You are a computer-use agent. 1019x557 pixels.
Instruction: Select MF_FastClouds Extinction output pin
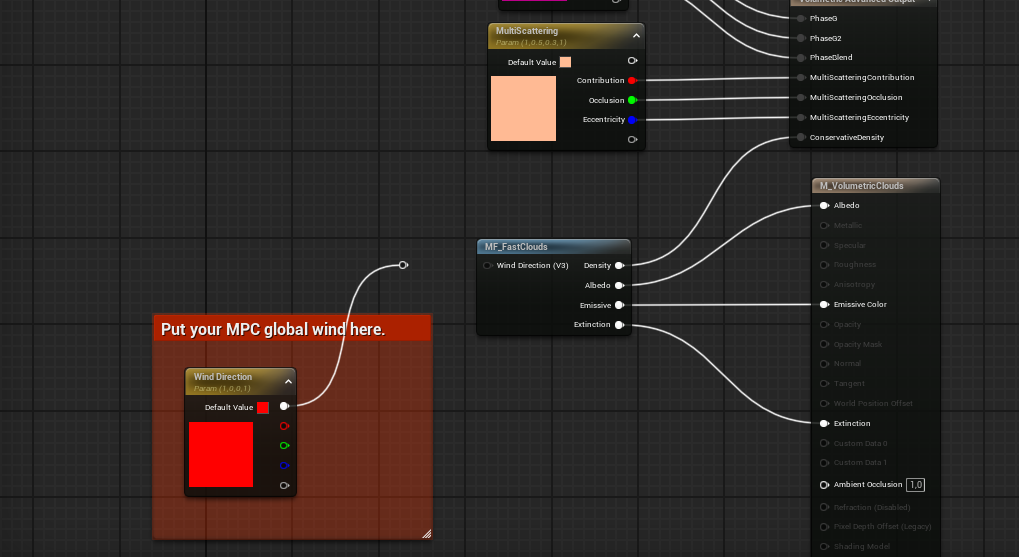619,324
